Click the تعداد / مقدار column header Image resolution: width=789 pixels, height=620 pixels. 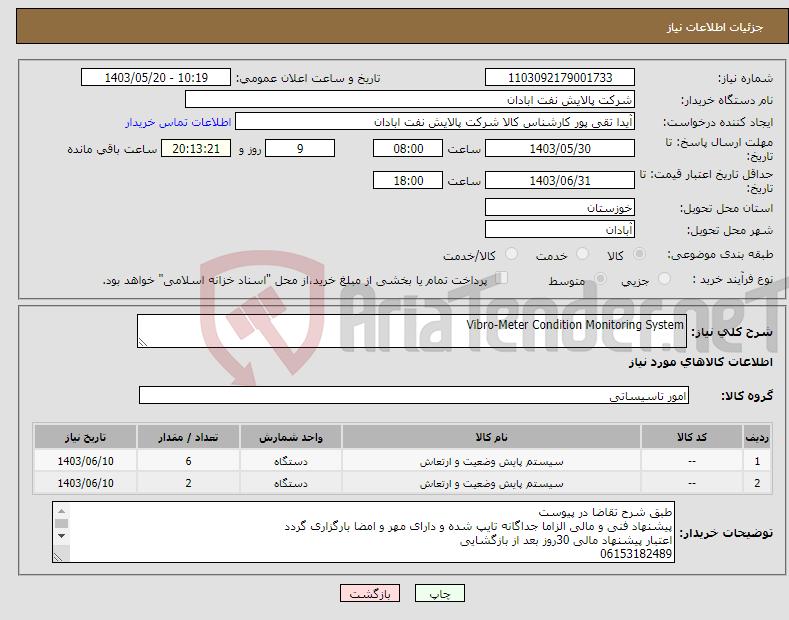[188, 437]
